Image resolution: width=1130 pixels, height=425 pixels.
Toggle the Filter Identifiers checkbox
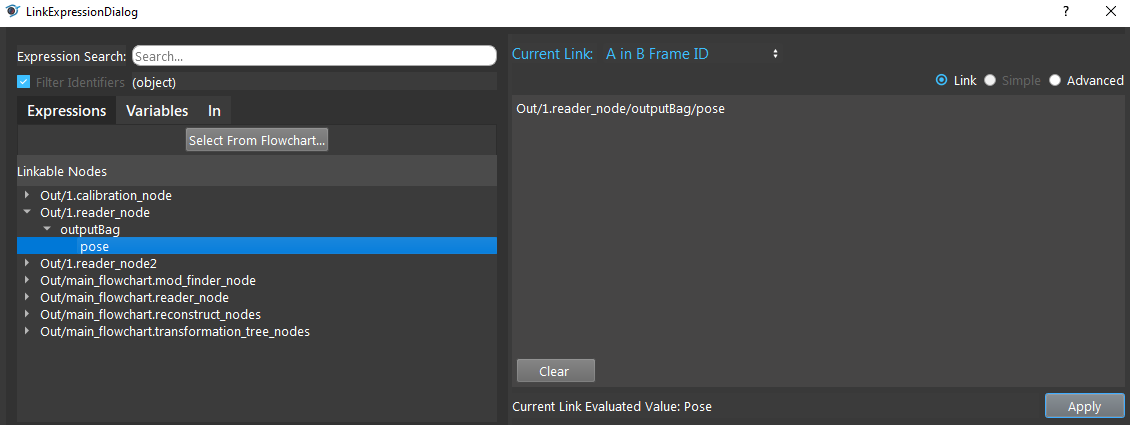click(x=24, y=82)
